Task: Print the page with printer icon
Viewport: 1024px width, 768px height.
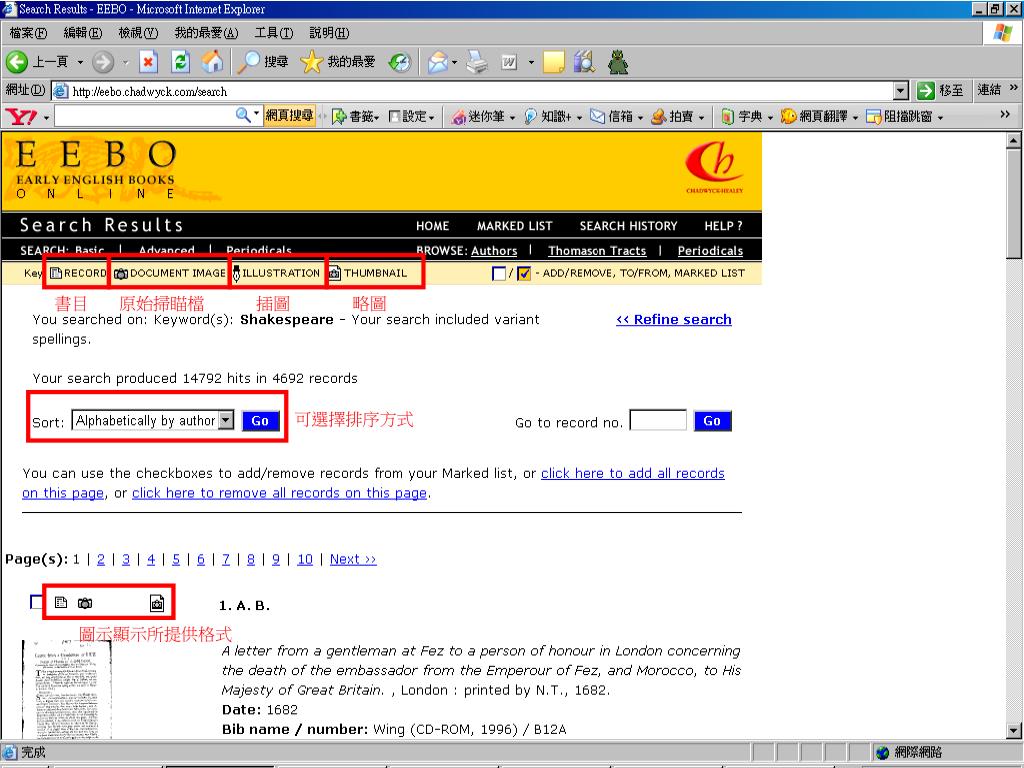Action: pos(477,62)
